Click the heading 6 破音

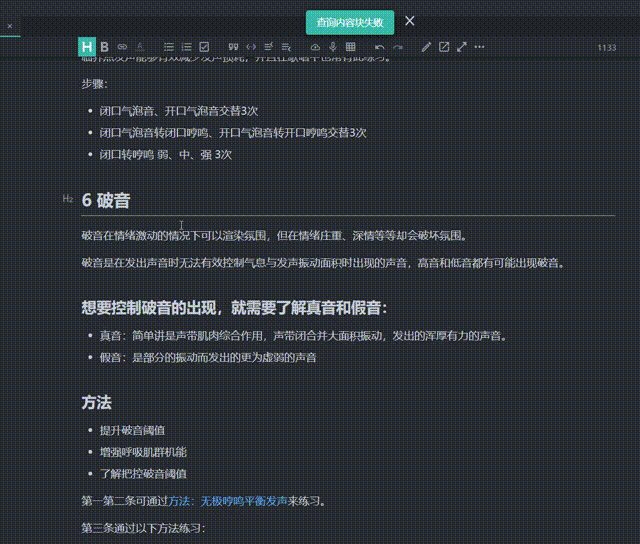[x=106, y=200]
